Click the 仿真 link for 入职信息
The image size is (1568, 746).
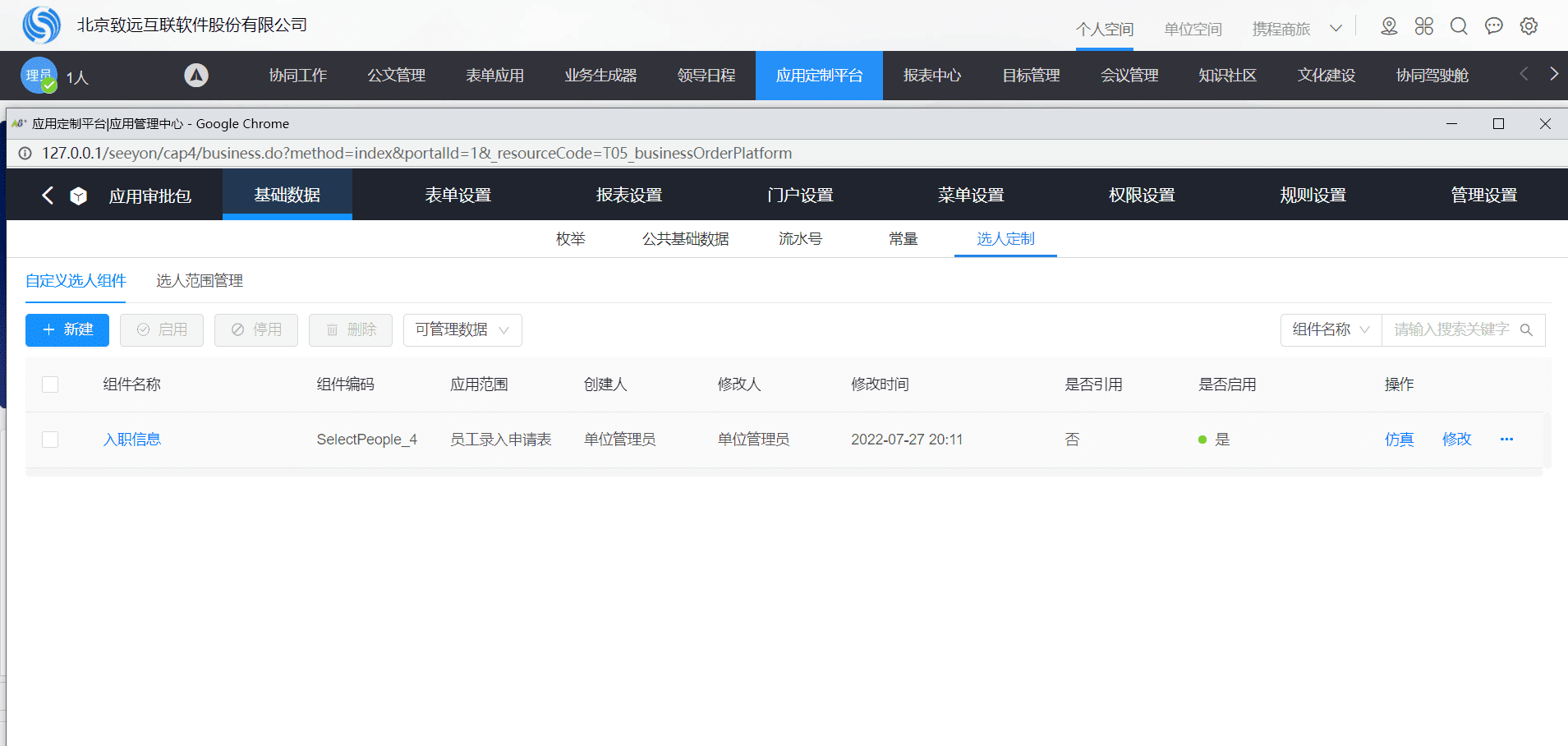coord(1399,440)
